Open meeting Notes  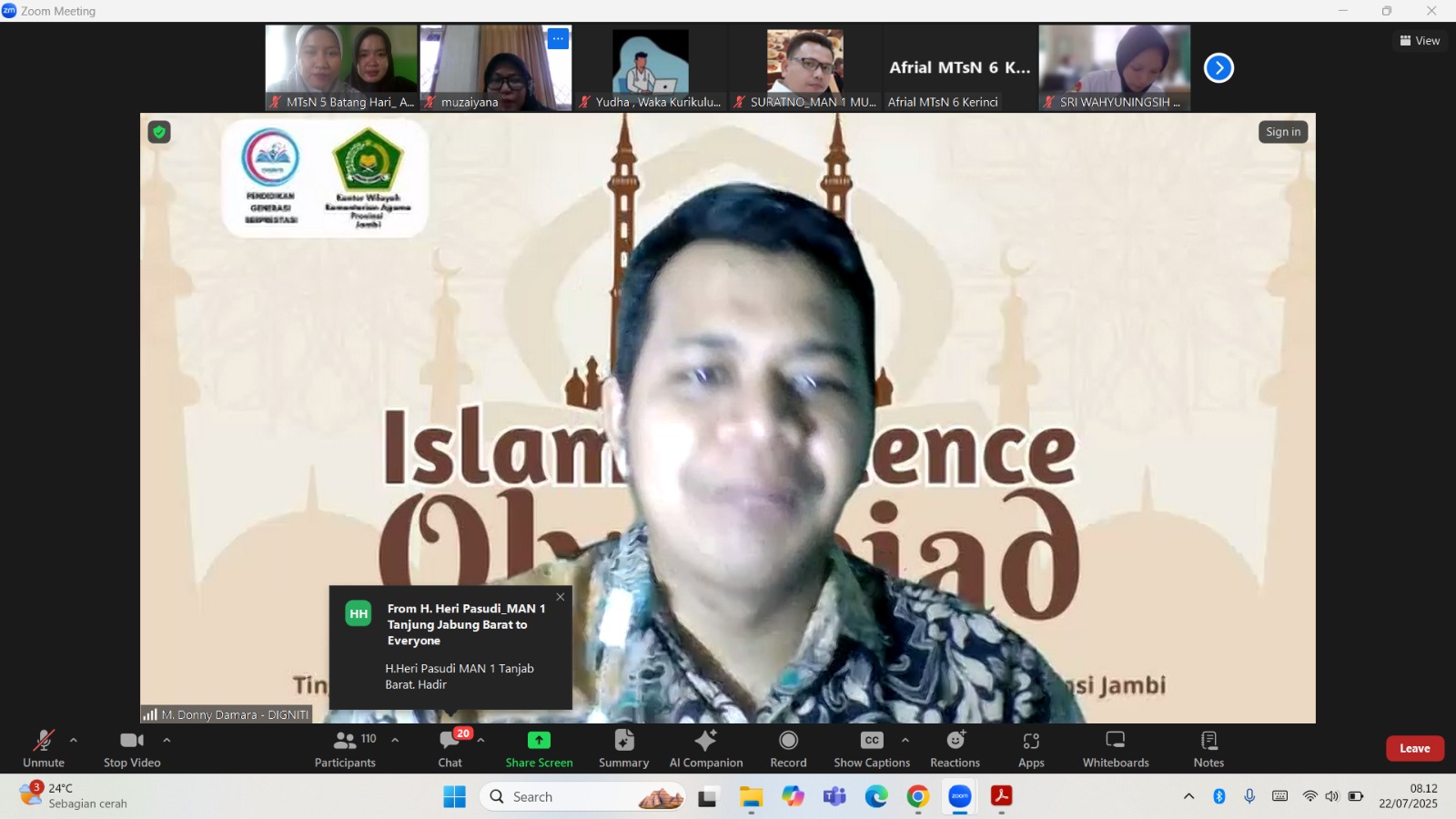tap(1208, 748)
